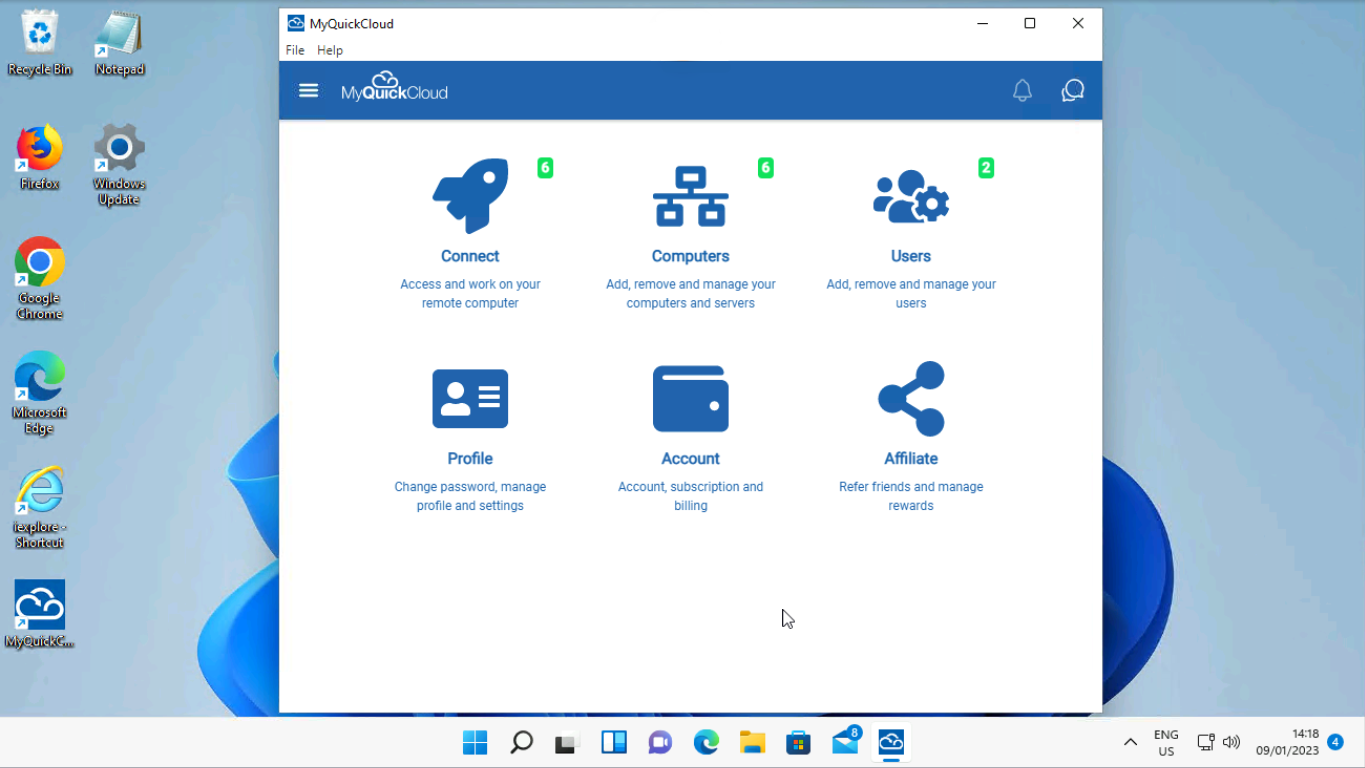Open the Users management icon
Screen dimensions: 1365x768
point(910,196)
